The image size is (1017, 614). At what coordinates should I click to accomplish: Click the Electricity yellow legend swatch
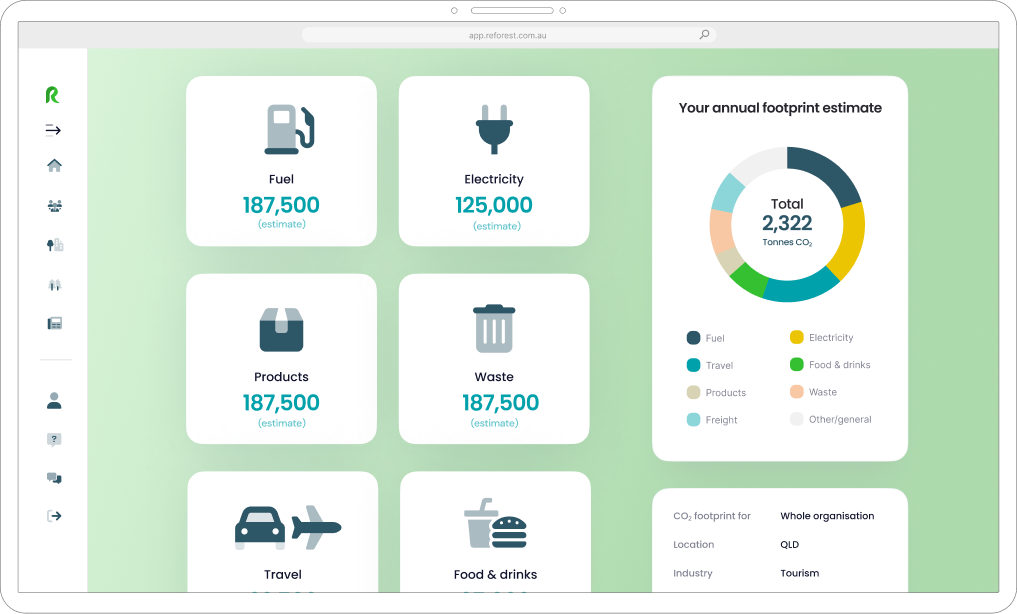[x=797, y=337]
